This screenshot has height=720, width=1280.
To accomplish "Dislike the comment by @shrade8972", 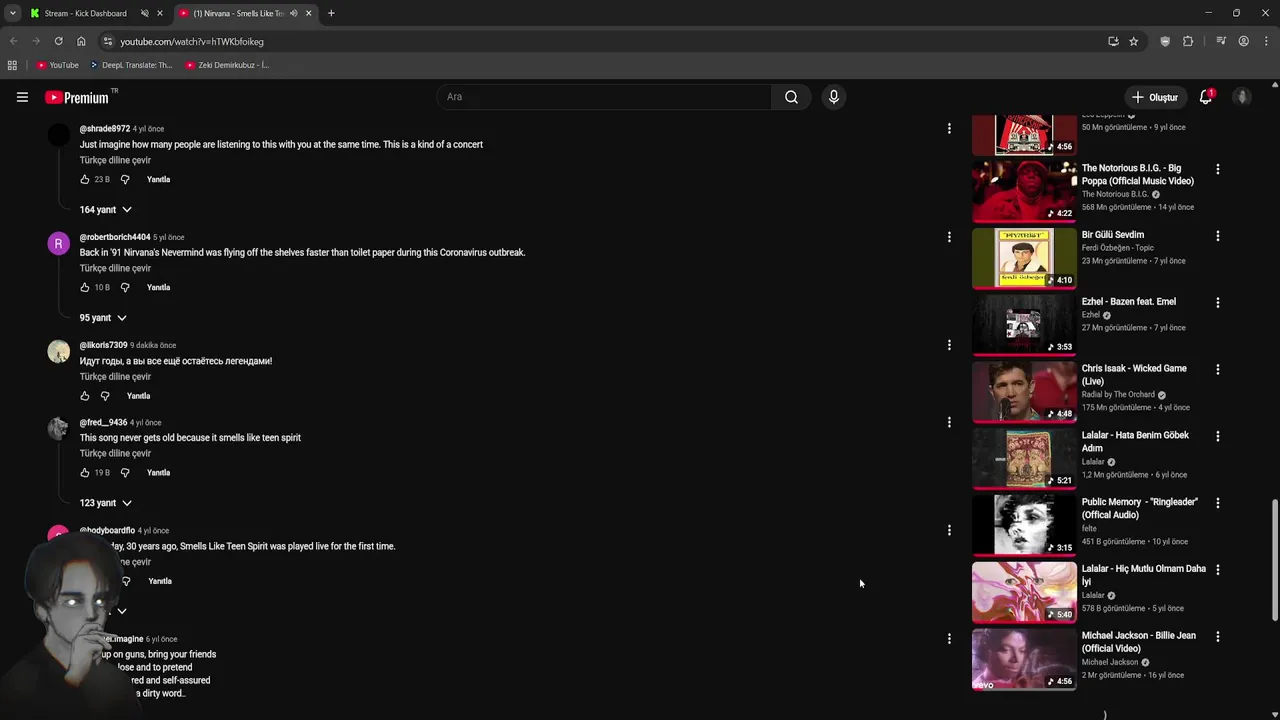I will click(x=125, y=180).
